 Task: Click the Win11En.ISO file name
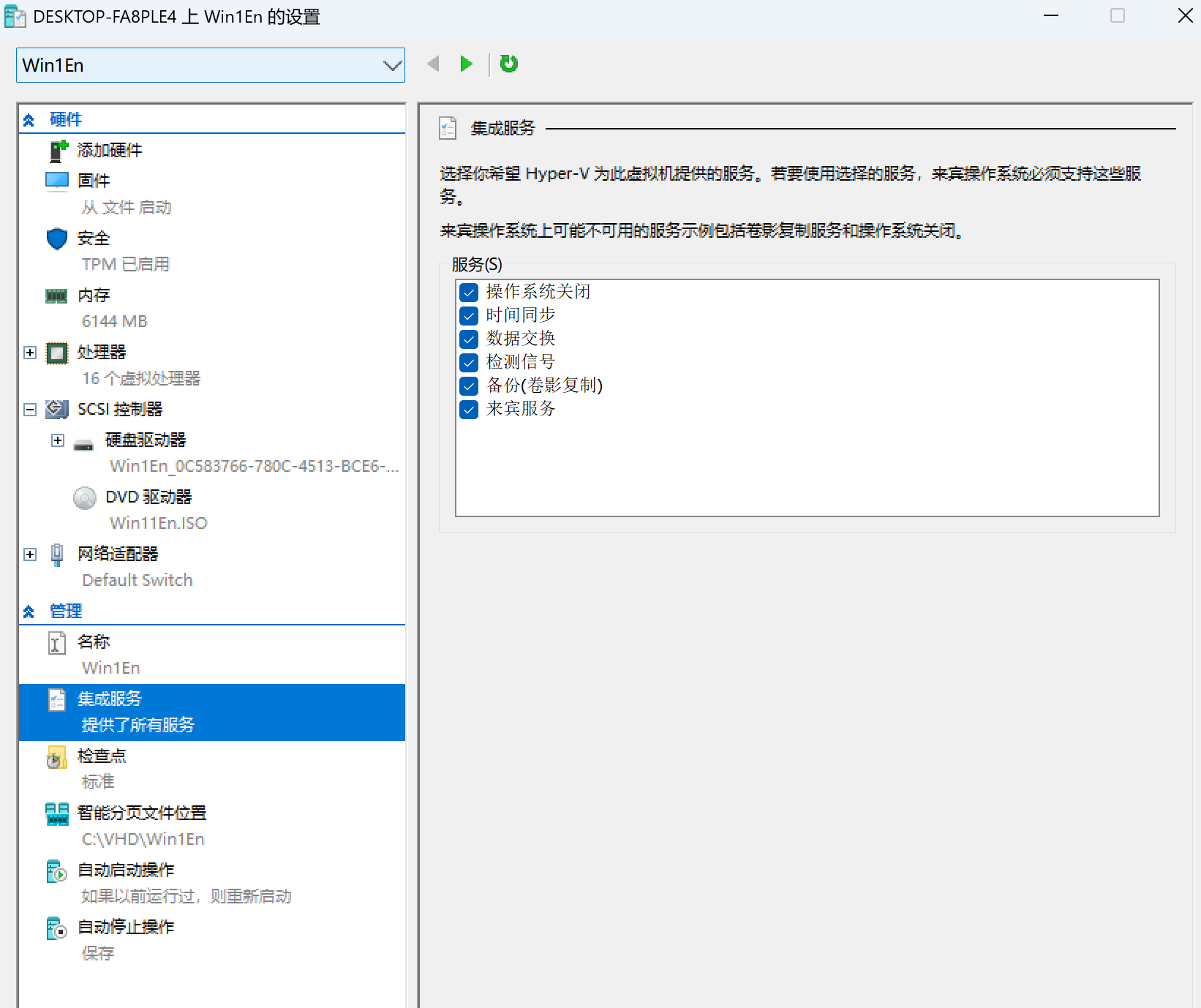159,524
